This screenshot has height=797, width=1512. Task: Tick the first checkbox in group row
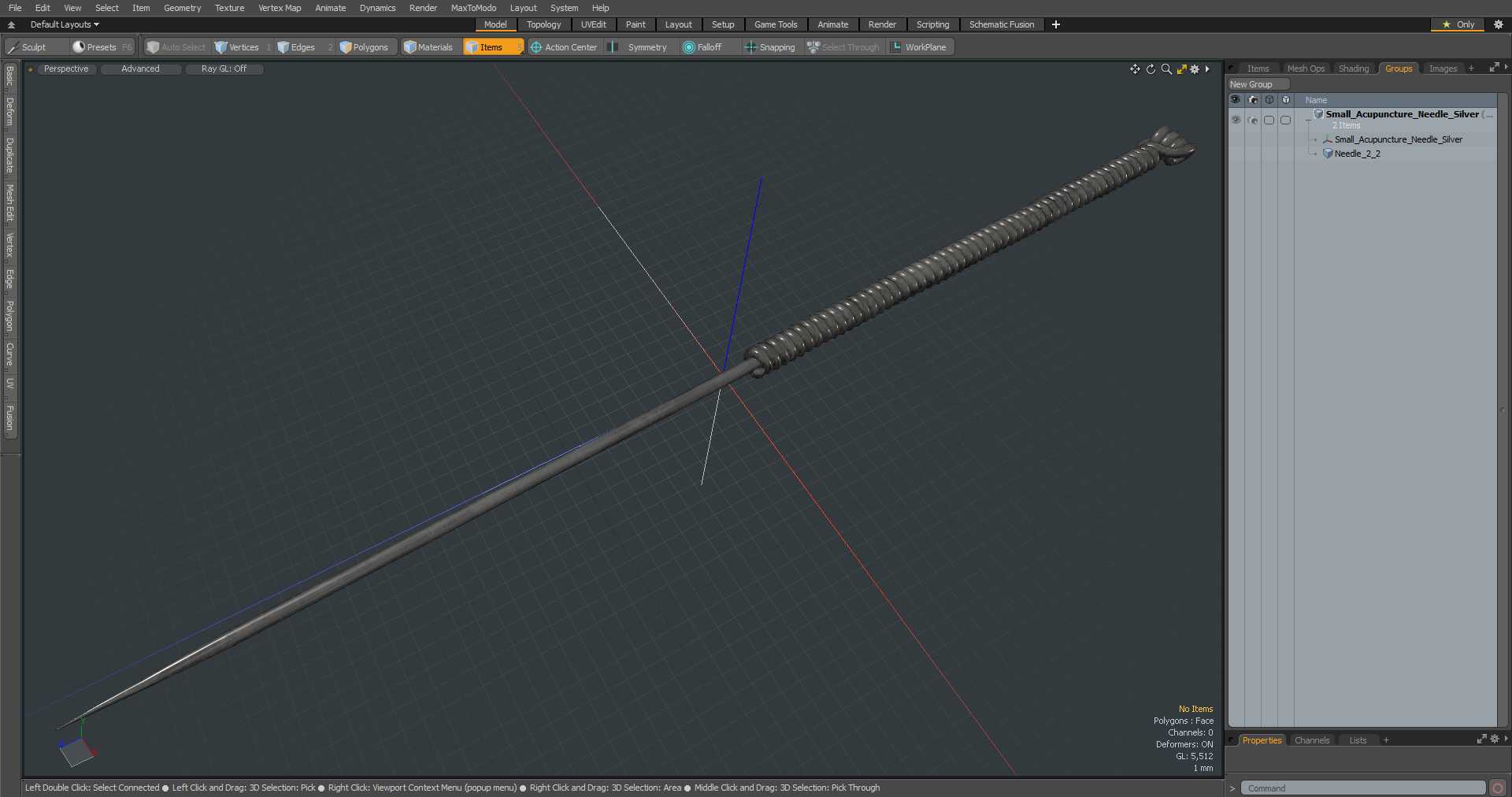tap(1269, 120)
